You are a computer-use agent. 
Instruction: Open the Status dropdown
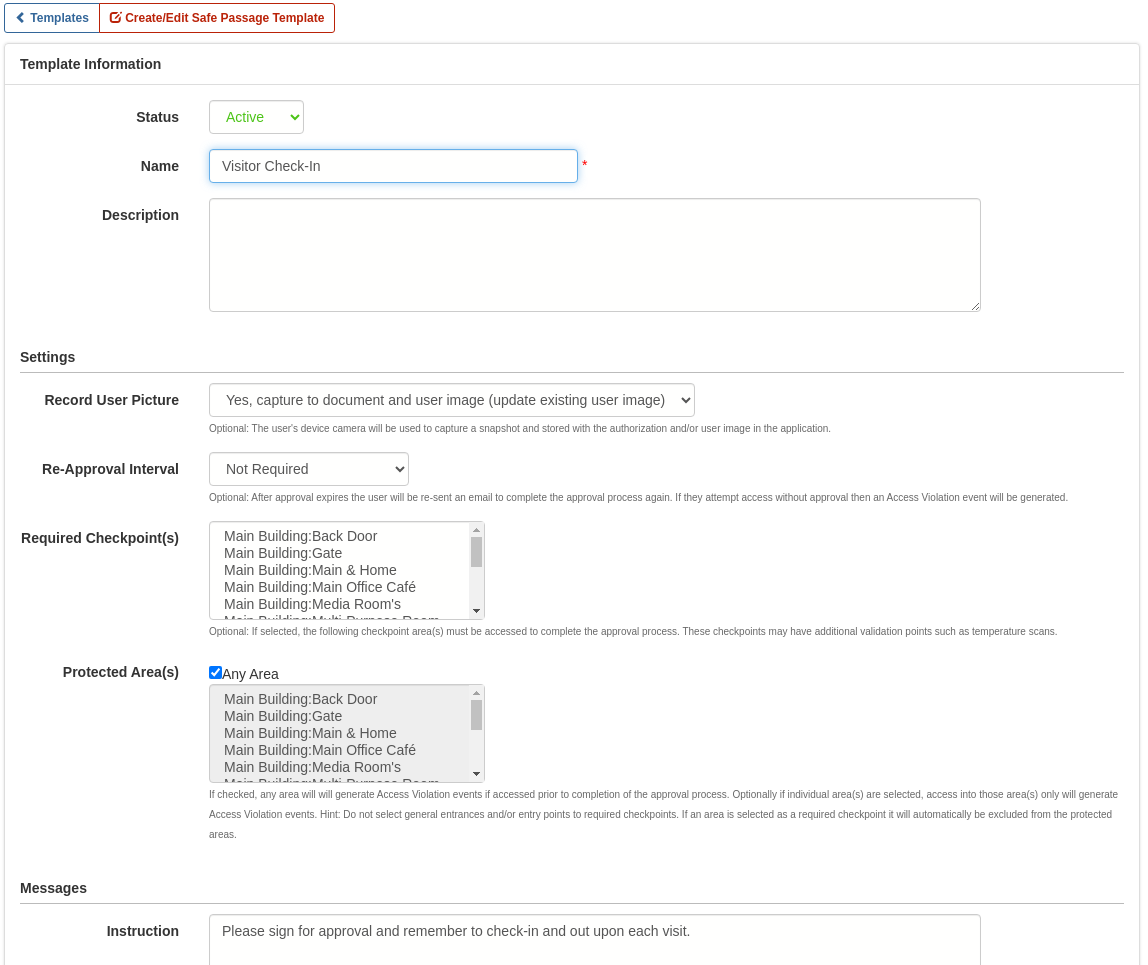pos(256,117)
